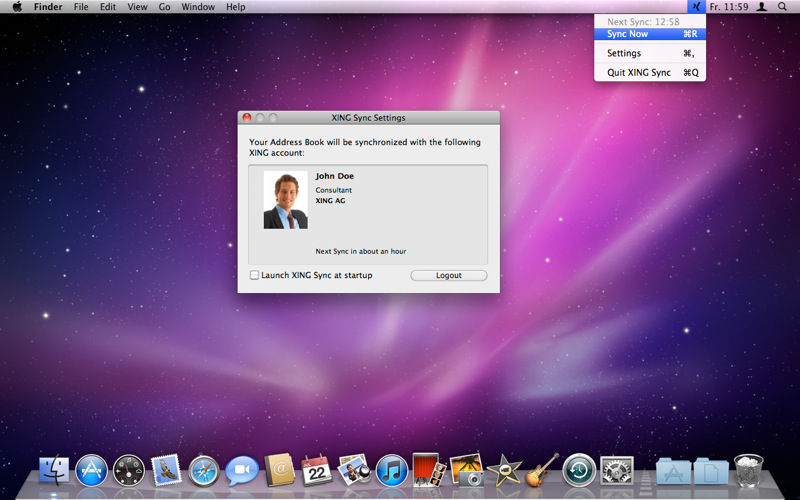Close the XING Sync Settings window
Viewport: 800px width, 500px height.
coord(247,117)
